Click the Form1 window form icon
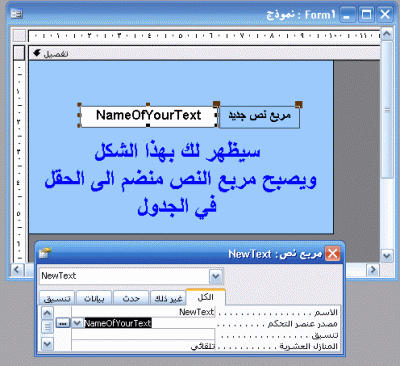This screenshot has width=400, height=366. tap(16, 14)
